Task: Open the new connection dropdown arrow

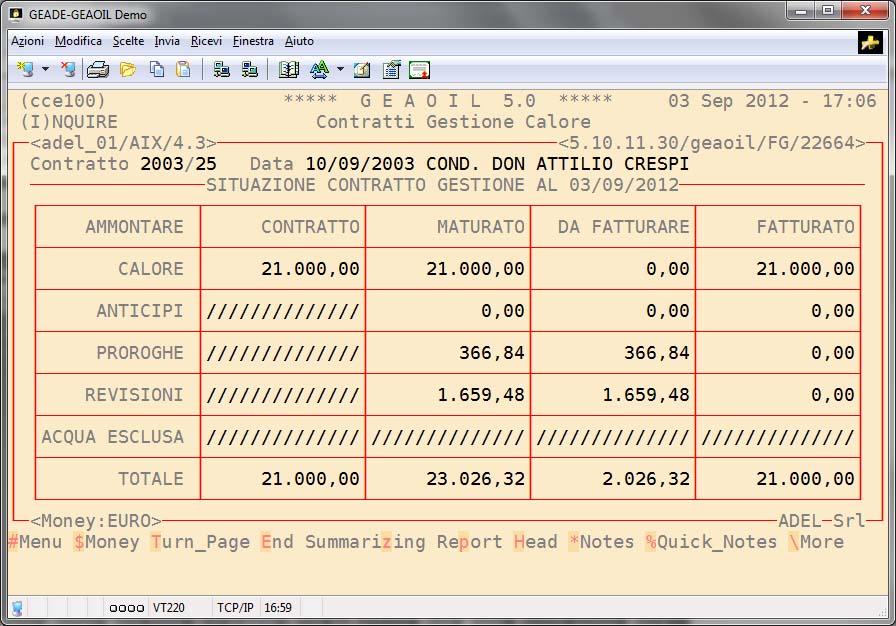Action: (x=45, y=70)
